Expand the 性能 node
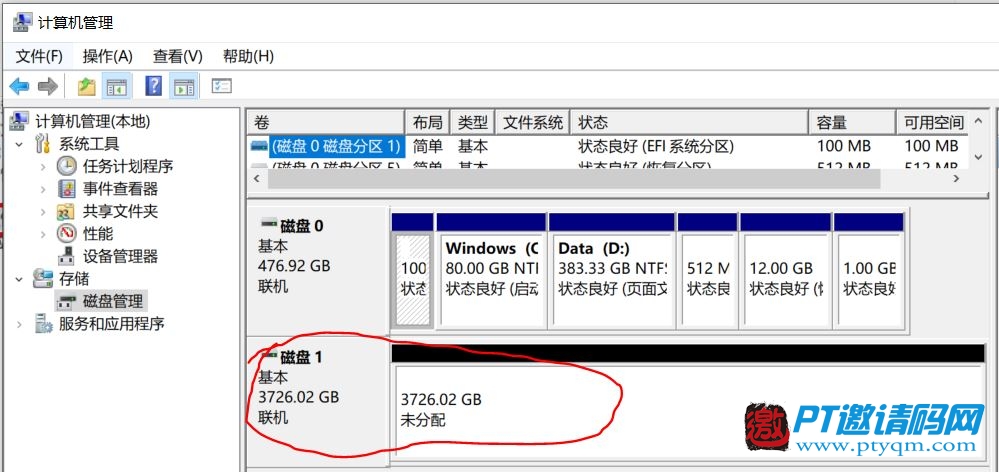This screenshot has width=999, height=472. point(43,234)
